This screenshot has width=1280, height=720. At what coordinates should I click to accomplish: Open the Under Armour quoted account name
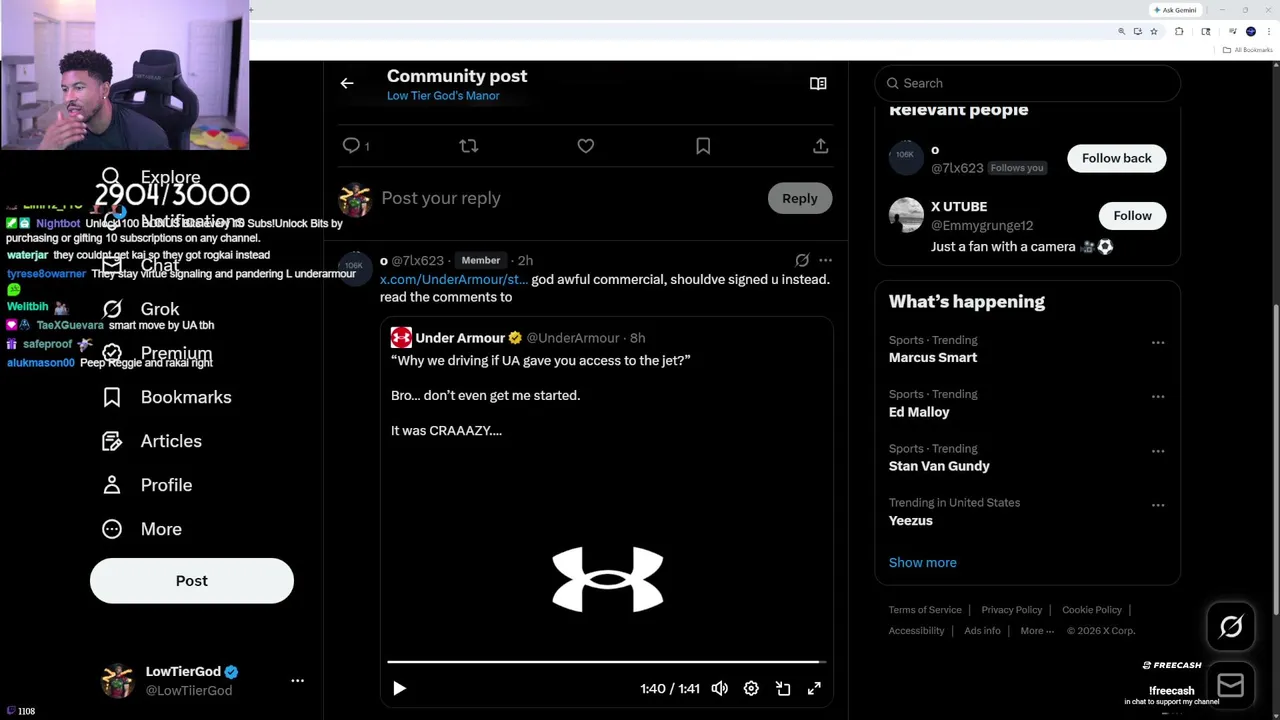coord(460,338)
